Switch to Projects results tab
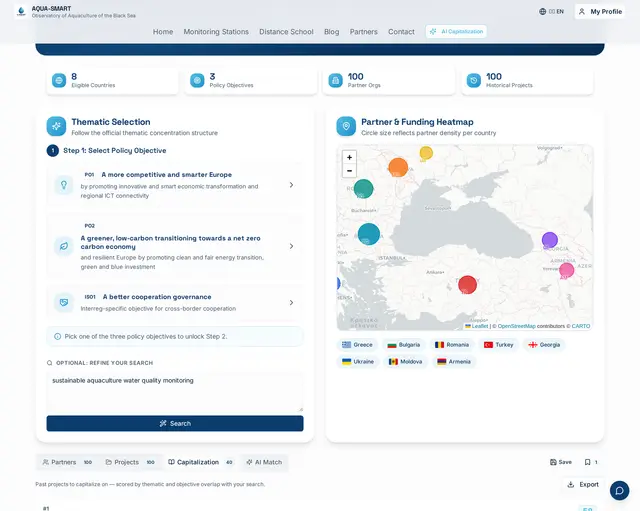The width and height of the screenshot is (640, 511). pyautogui.click(x=130, y=462)
